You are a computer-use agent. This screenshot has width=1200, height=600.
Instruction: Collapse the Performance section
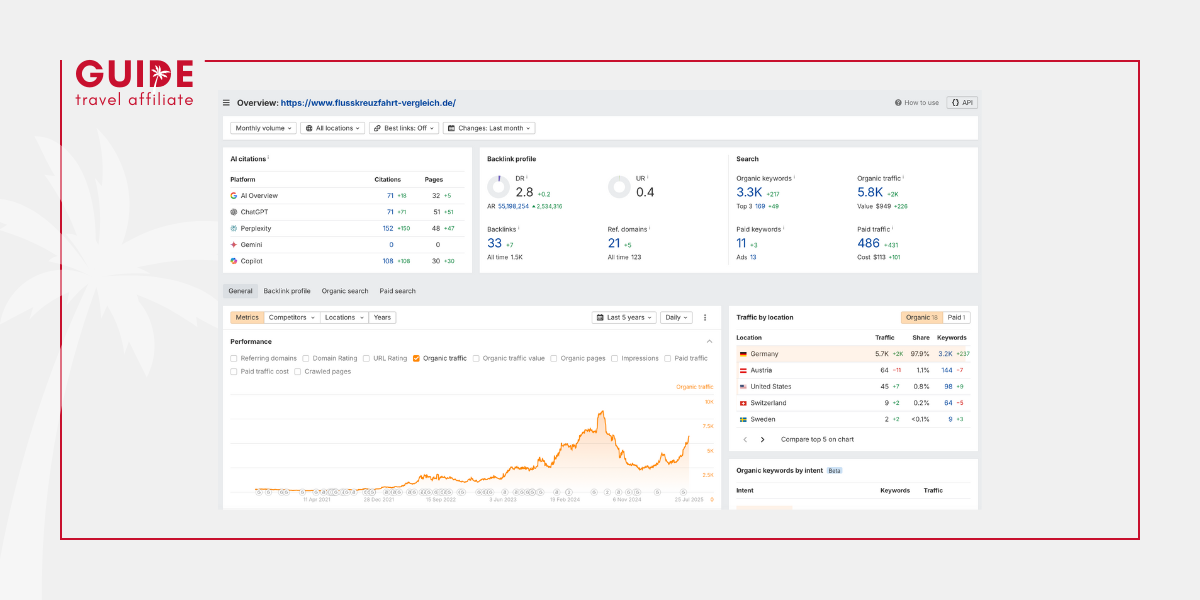(710, 342)
